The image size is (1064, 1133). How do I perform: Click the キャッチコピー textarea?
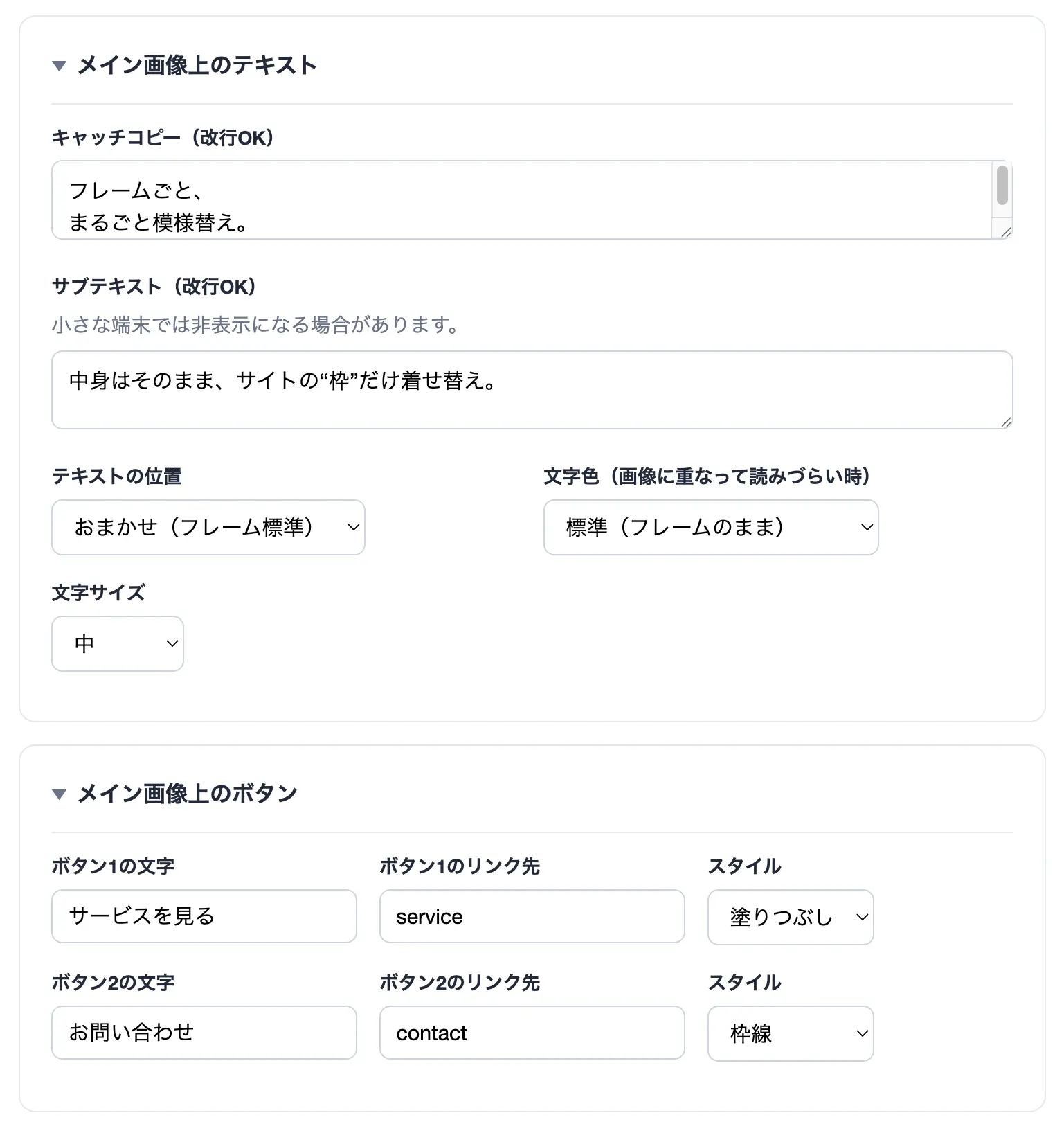(532, 200)
